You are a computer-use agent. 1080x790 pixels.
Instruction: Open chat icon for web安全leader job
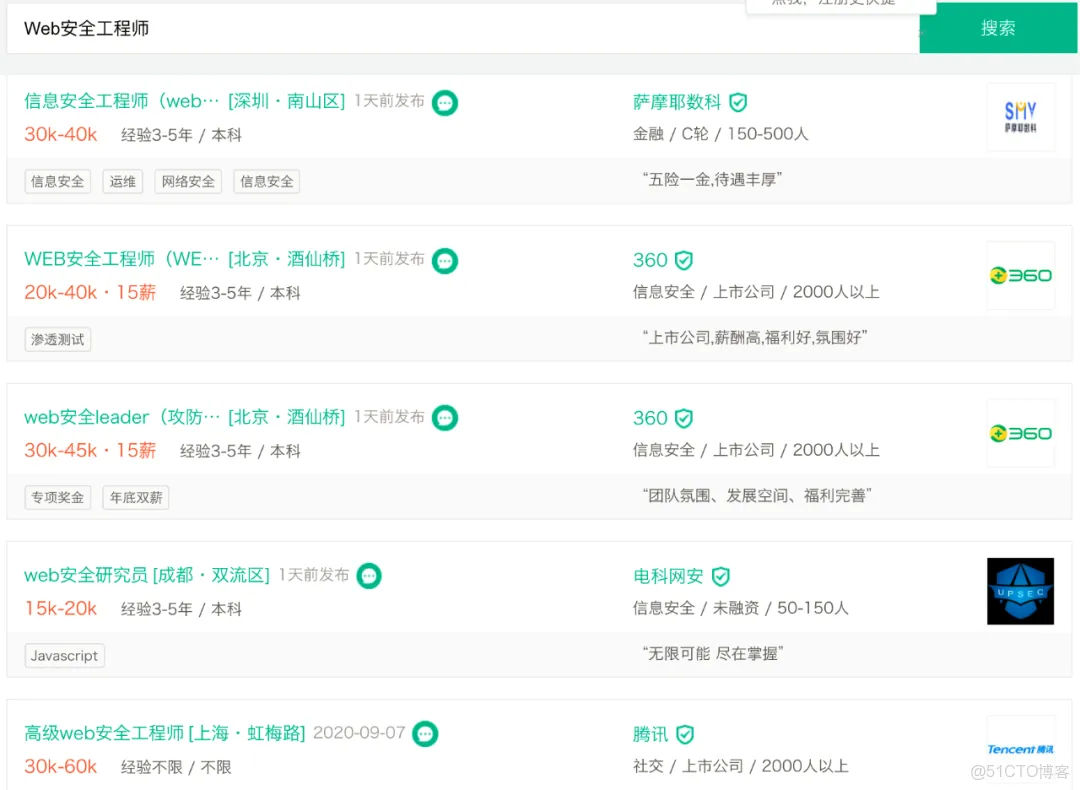445,418
